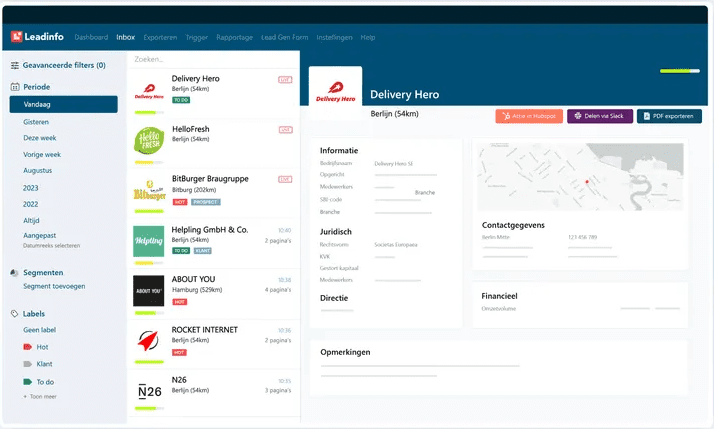Screen dimensions: 714x429
Task: Click the Labels tag icon
Action: coord(15,314)
